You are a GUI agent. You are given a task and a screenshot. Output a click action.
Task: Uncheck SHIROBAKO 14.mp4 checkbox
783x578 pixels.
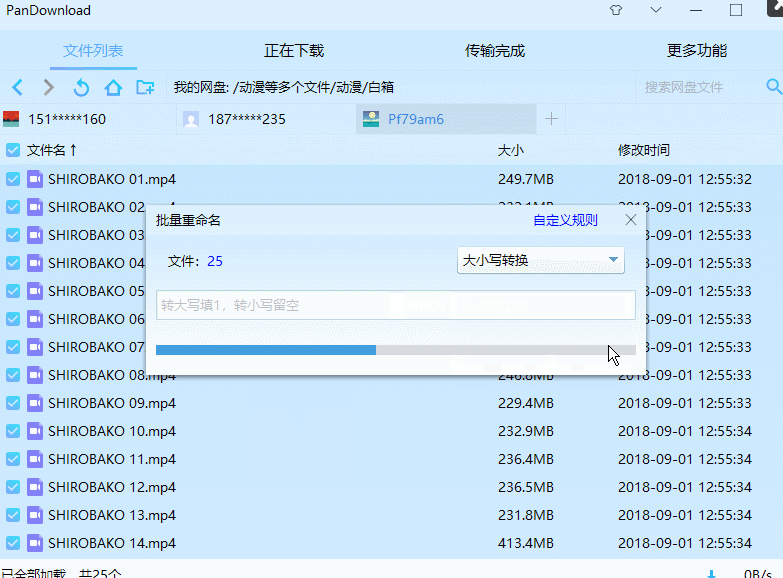point(13,543)
